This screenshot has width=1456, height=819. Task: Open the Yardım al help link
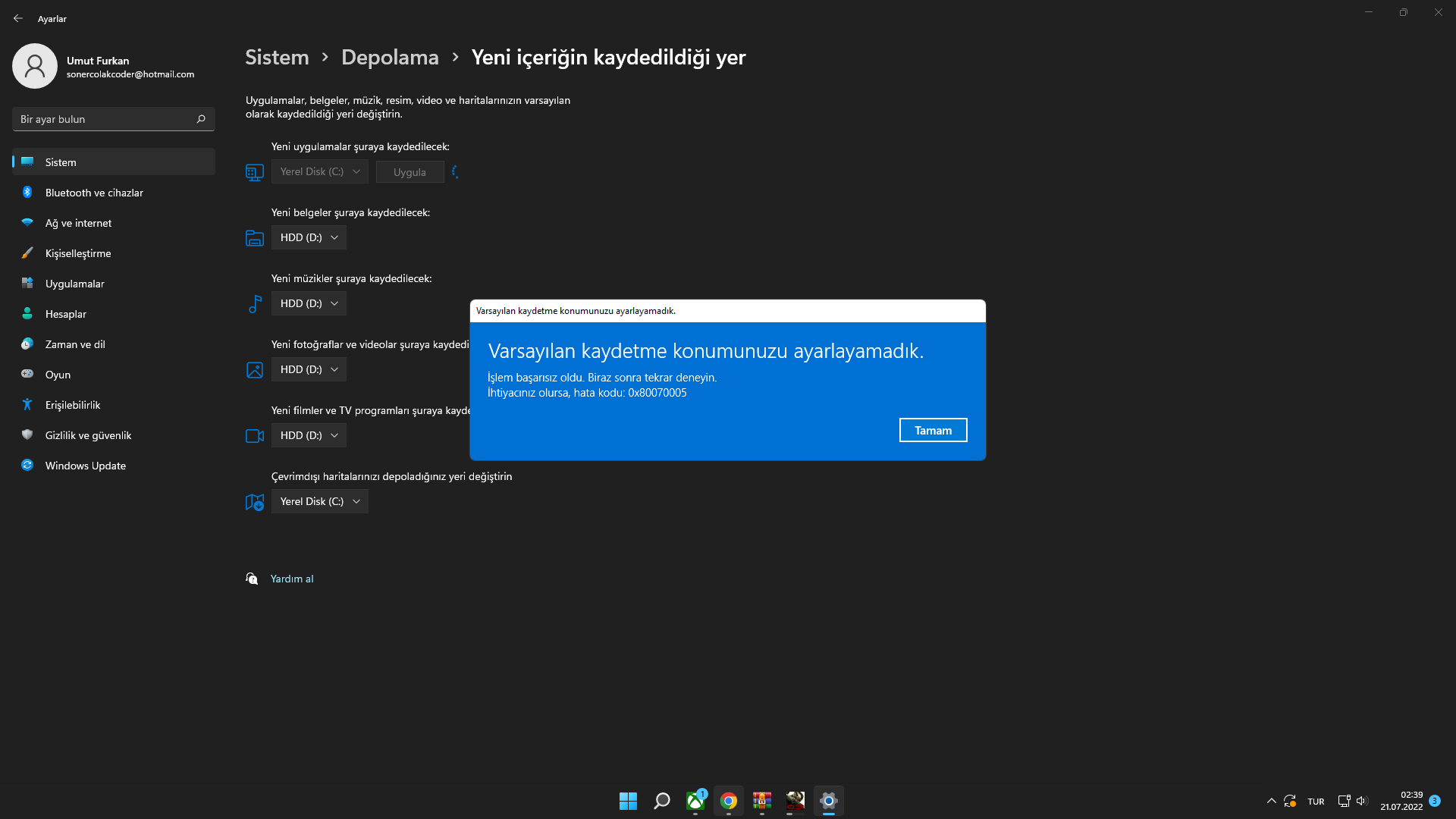(291, 579)
